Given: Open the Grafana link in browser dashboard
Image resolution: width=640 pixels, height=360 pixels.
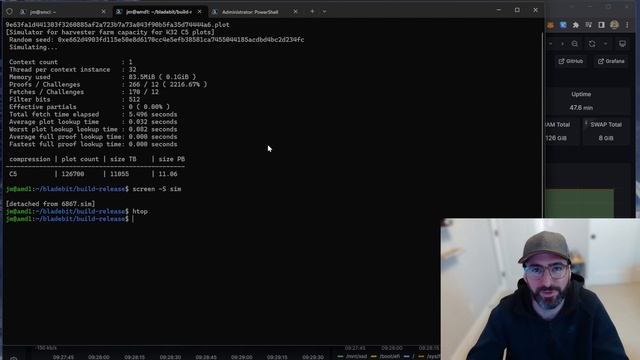Looking at the screenshot, I should [611, 61].
